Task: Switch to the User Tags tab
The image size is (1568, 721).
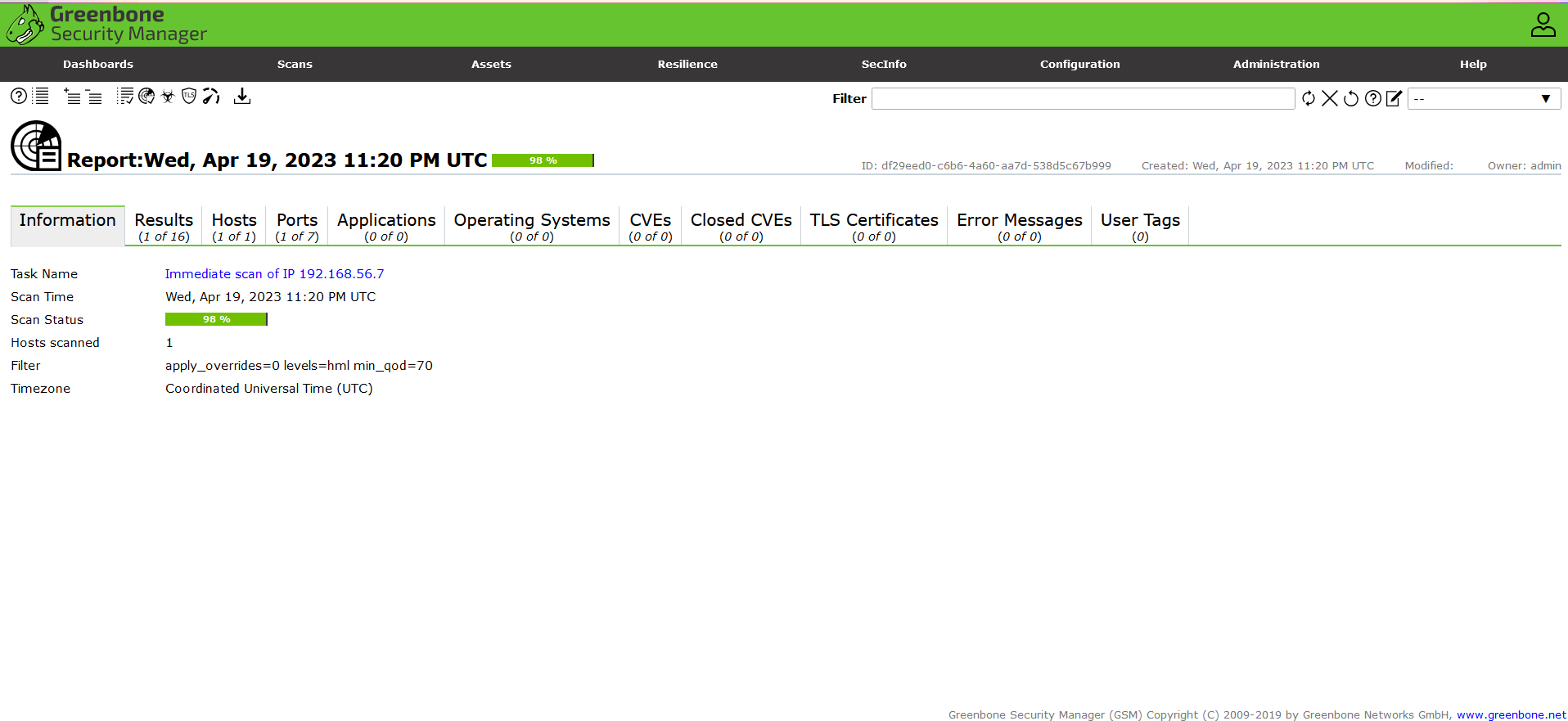Action: pyautogui.click(x=1140, y=226)
